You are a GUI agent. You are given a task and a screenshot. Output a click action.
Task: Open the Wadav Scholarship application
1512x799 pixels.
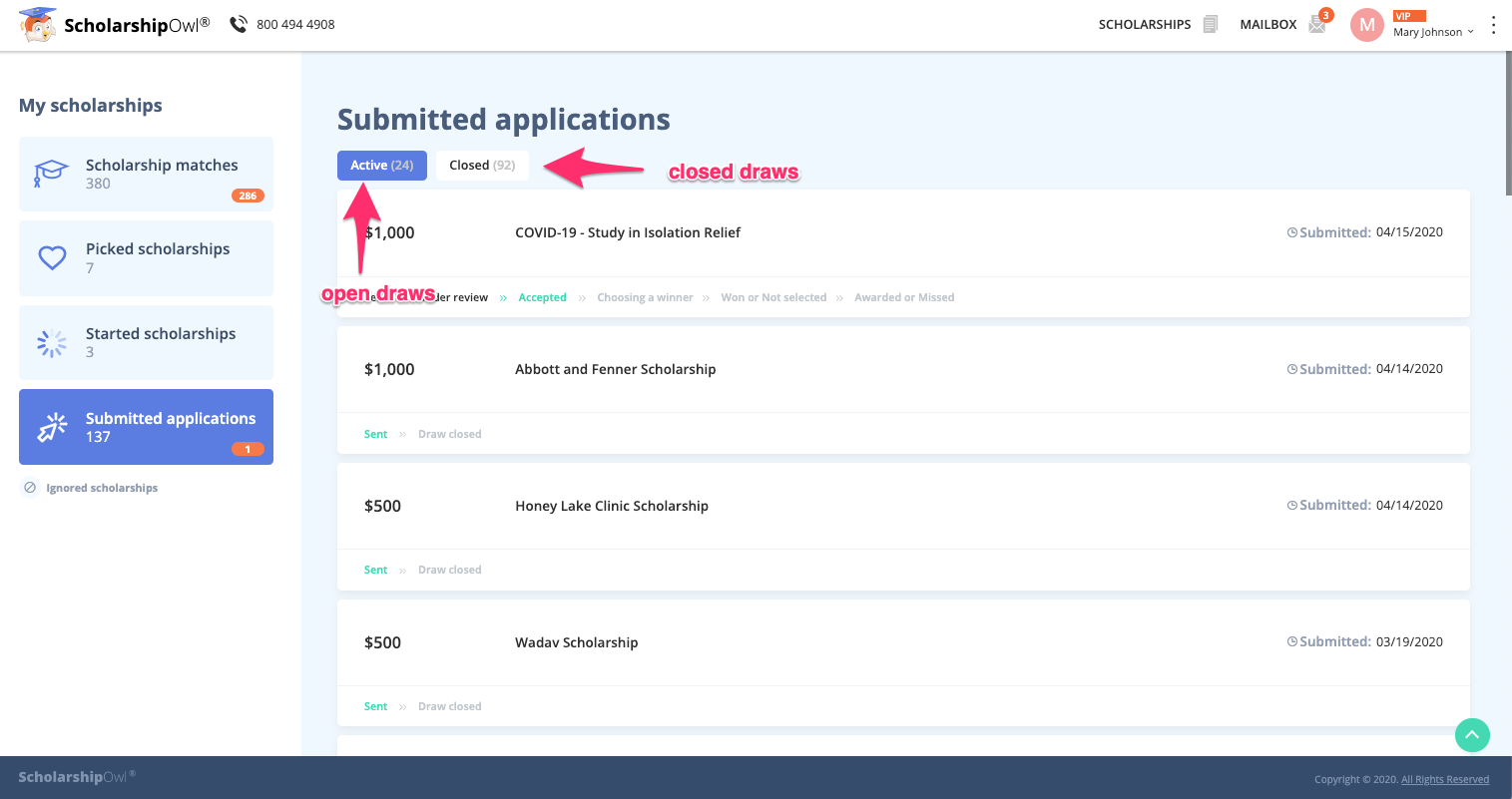[577, 642]
